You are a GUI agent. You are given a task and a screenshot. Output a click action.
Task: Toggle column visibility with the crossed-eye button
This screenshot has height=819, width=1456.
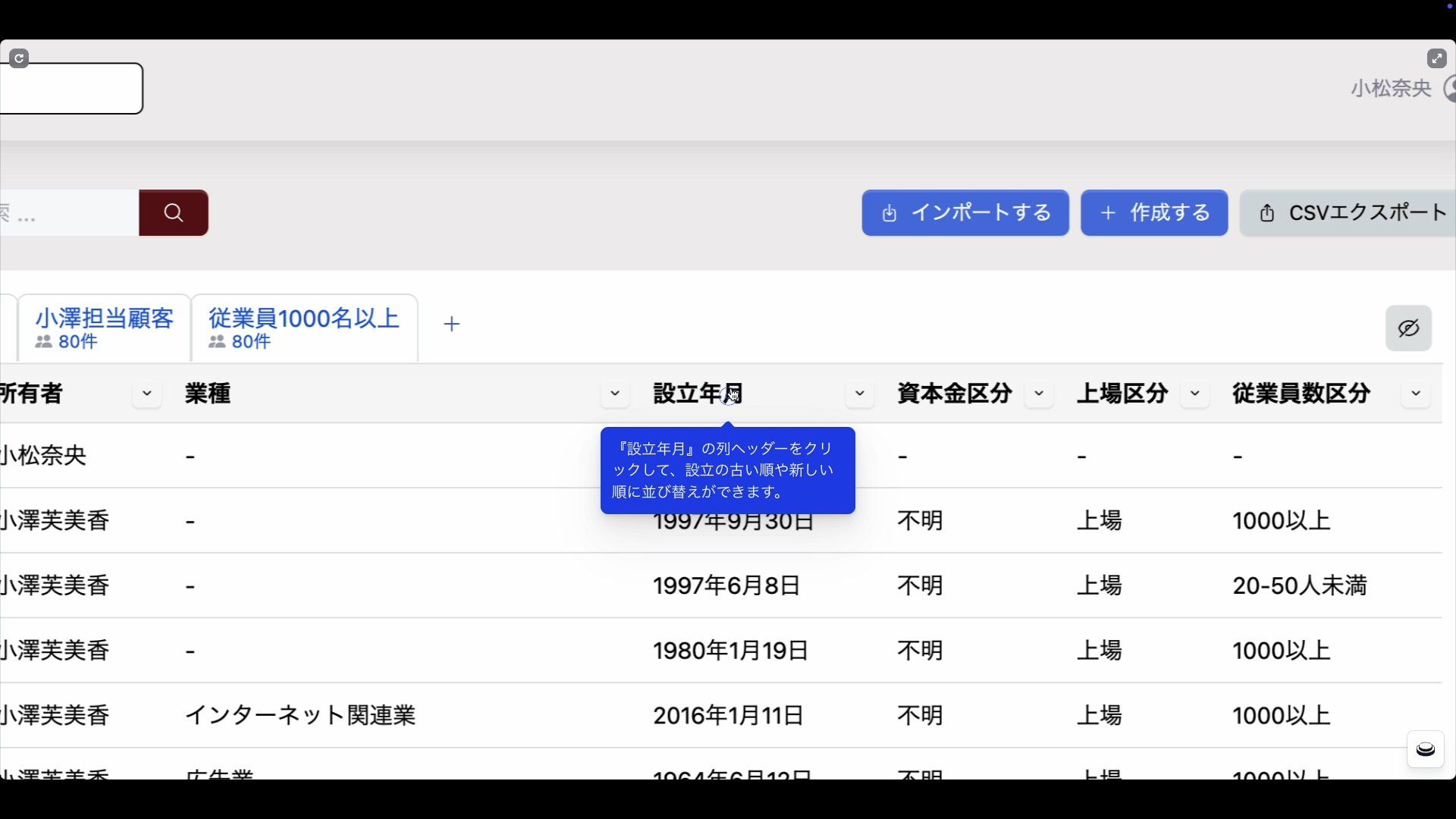(x=1408, y=328)
